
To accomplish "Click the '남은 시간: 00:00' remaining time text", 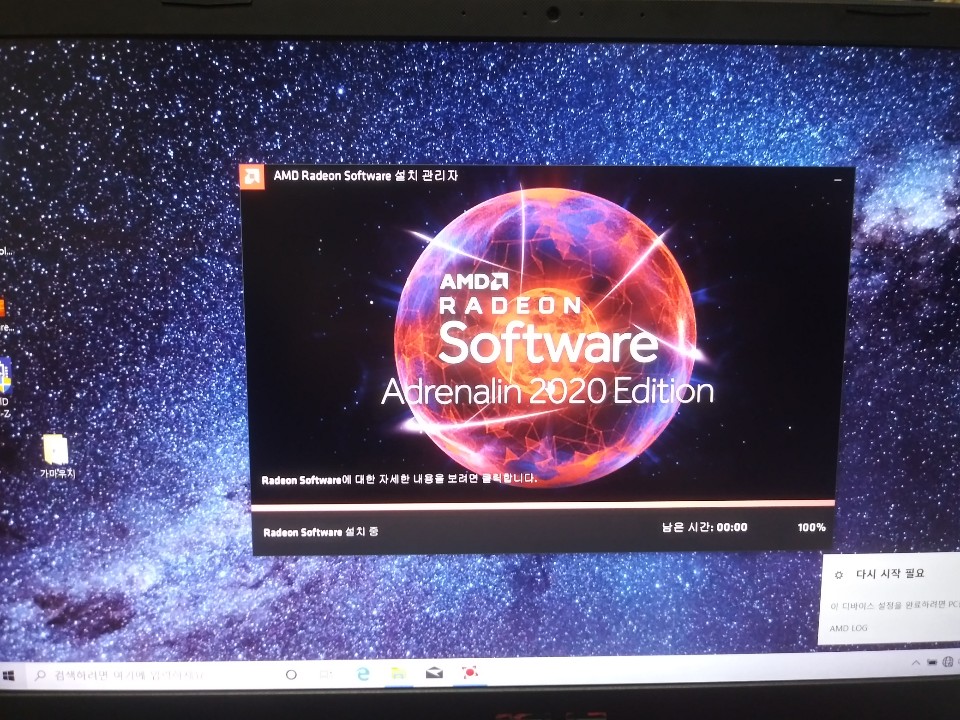I will [704, 527].
